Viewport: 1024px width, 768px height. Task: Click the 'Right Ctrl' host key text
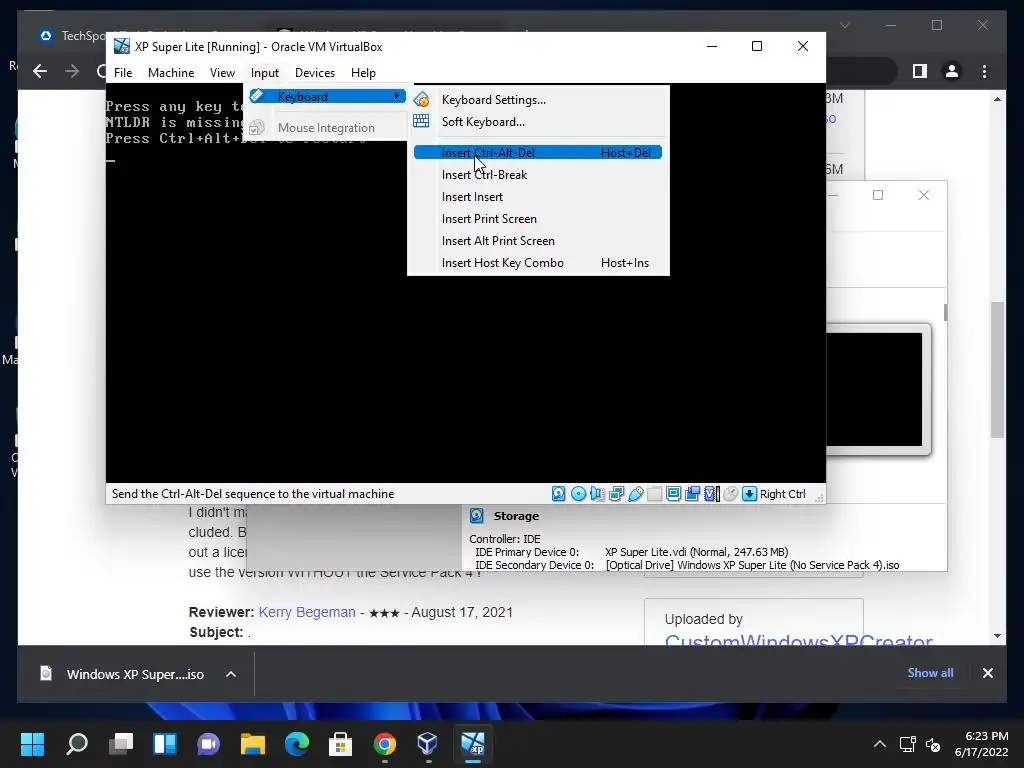pyautogui.click(x=782, y=494)
